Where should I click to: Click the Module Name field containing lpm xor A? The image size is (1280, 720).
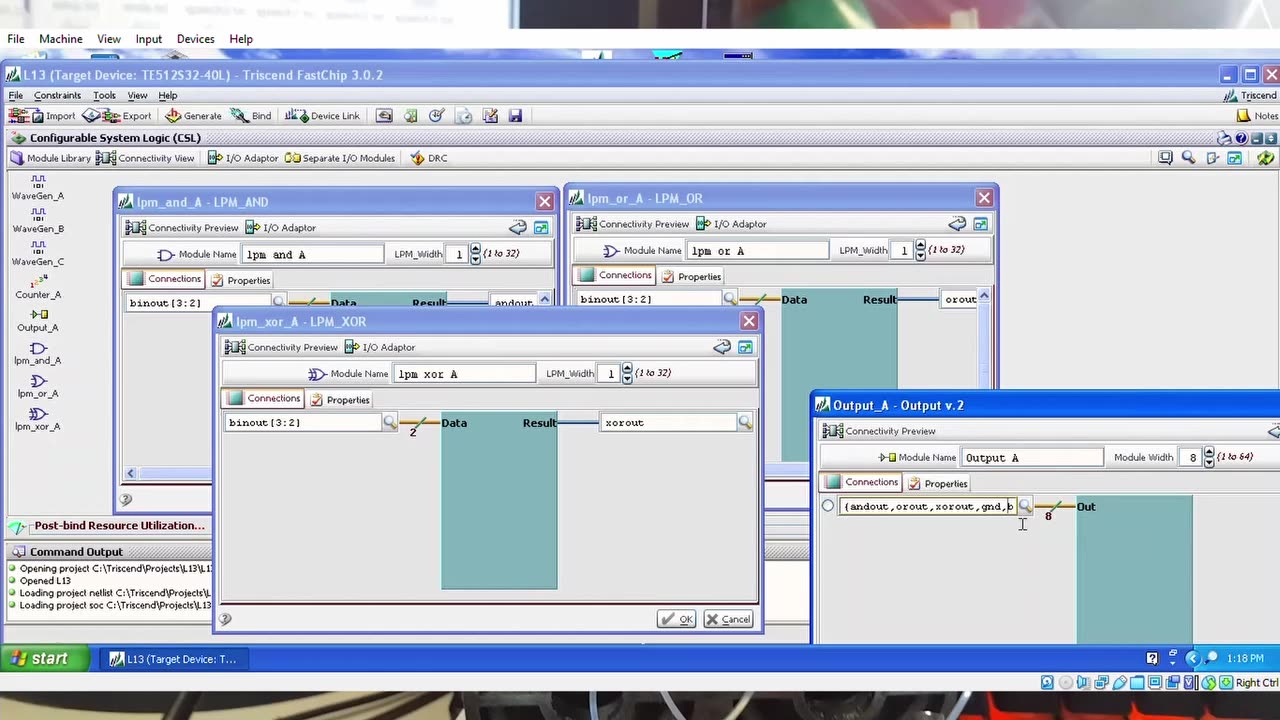point(464,374)
